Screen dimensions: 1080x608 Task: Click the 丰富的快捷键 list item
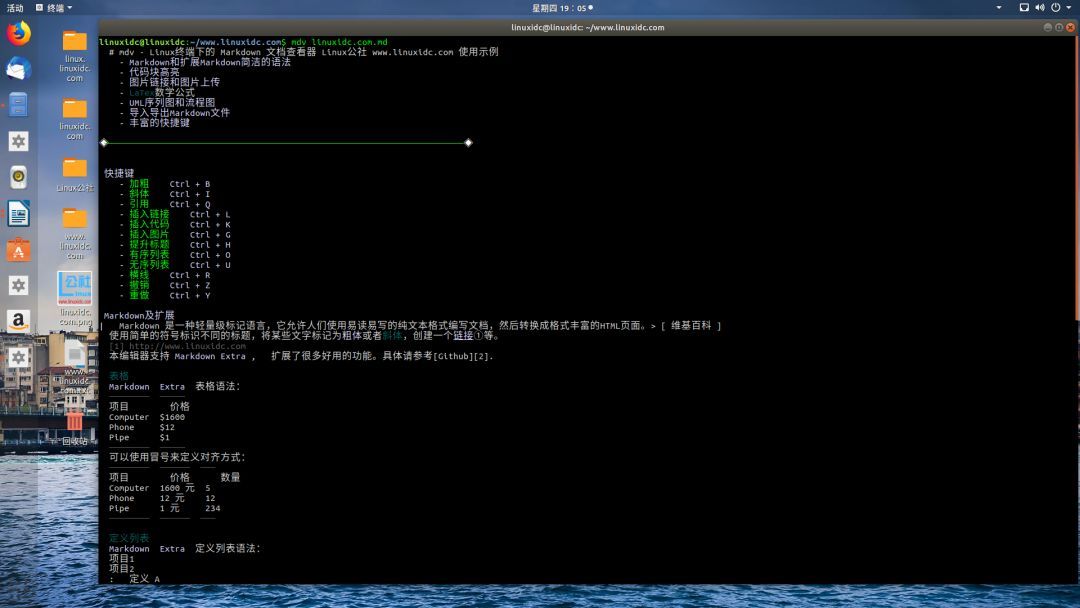[159, 123]
